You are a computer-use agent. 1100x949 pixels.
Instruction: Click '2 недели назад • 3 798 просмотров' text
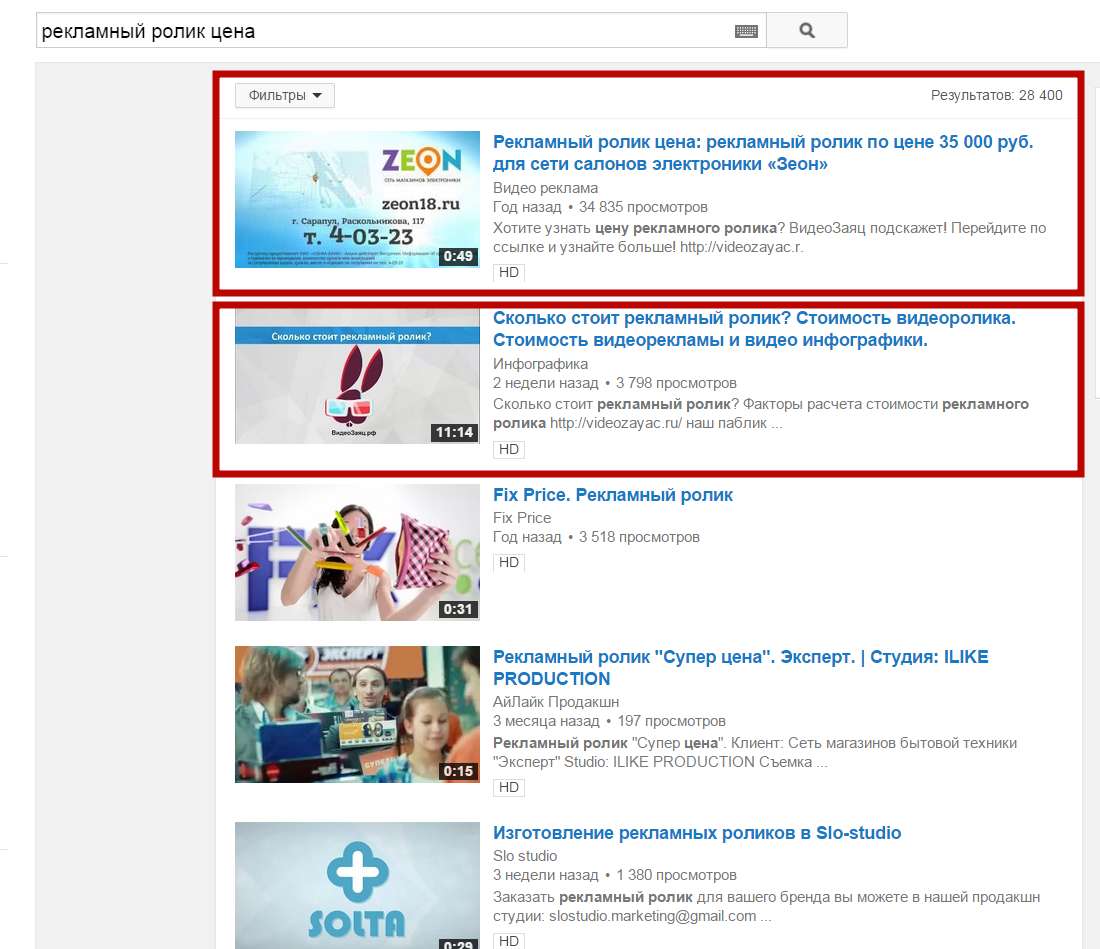point(615,384)
